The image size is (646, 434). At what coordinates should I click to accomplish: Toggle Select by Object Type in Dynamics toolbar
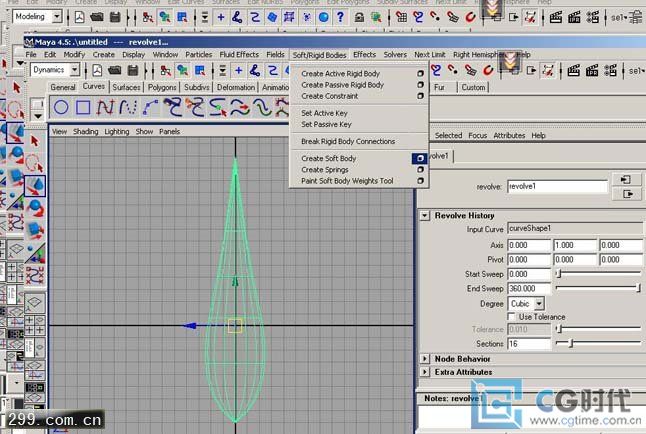pyautogui.click(x=183, y=70)
